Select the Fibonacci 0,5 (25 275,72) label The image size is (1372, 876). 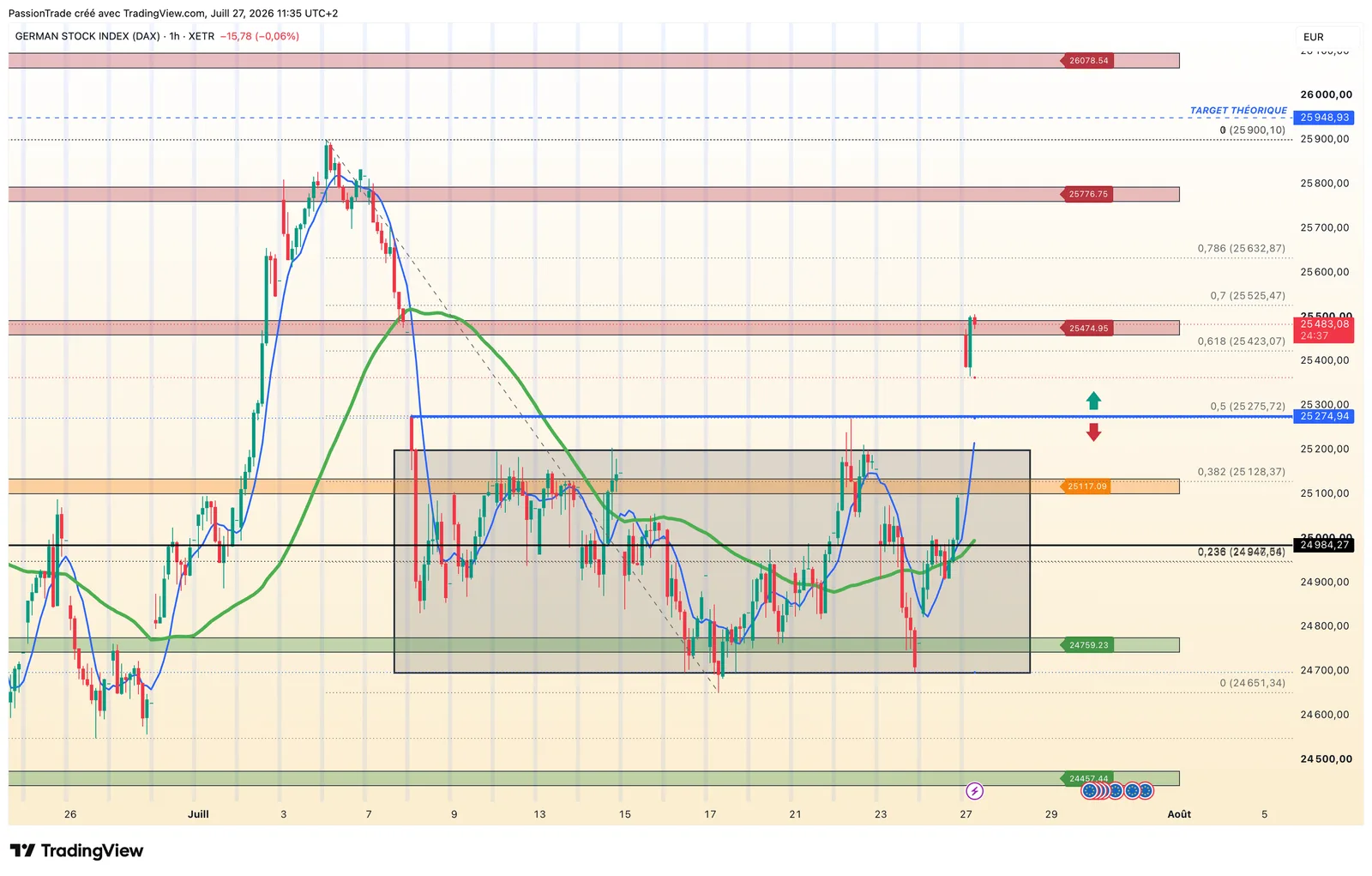(1248, 407)
